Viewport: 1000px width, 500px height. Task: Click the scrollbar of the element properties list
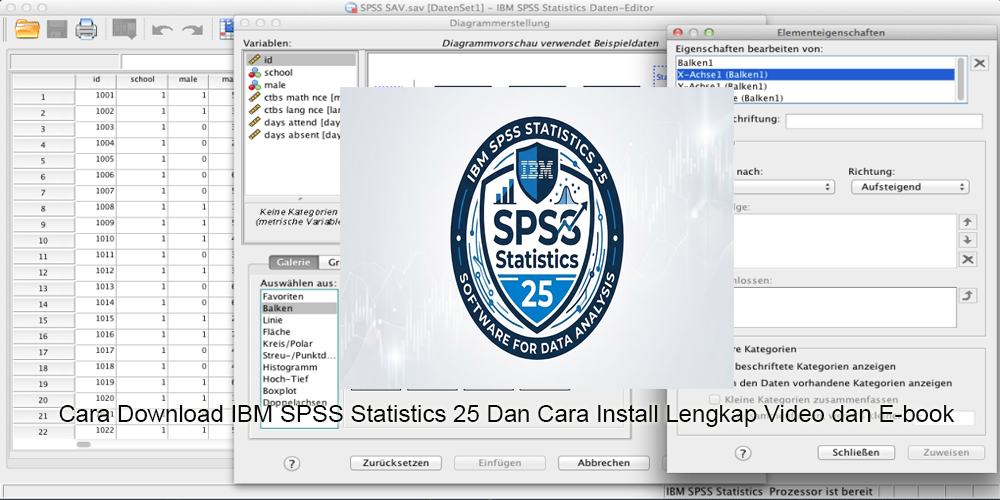tap(961, 78)
